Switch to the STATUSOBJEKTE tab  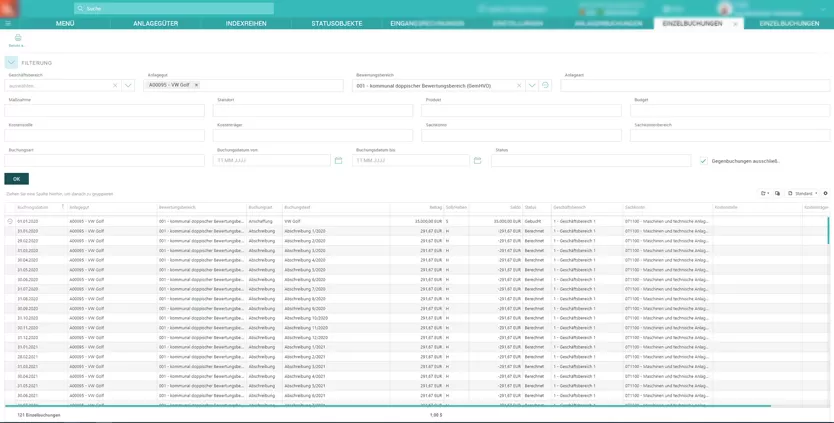click(x=337, y=23)
